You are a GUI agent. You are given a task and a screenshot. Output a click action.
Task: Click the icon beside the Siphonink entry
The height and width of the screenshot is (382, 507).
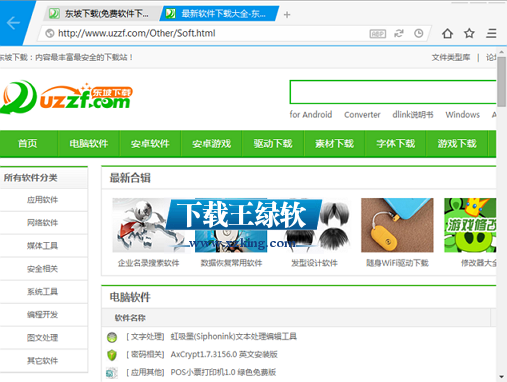[x=112, y=337]
